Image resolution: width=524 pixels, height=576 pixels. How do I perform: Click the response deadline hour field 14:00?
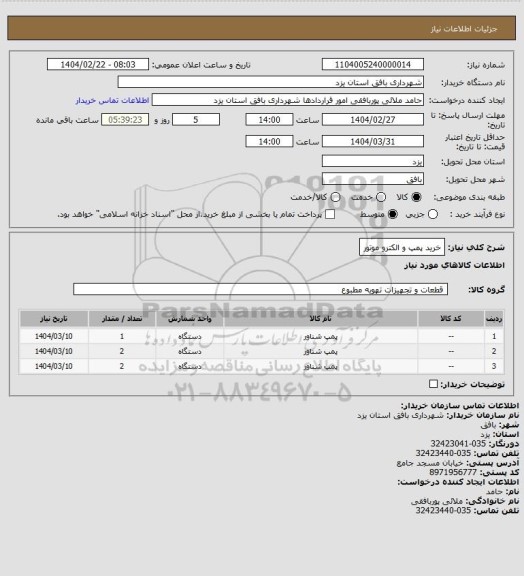coord(269,120)
